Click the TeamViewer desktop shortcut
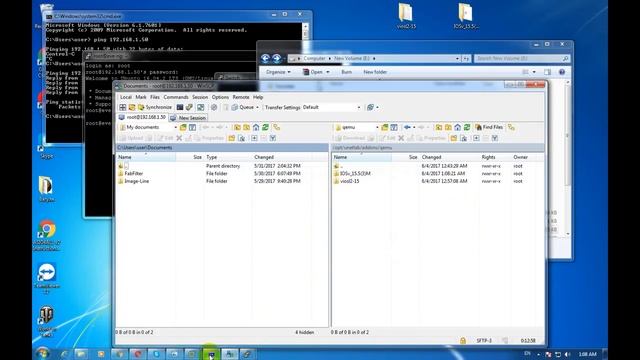The width and height of the screenshot is (640, 360). [x=47, y=278]
